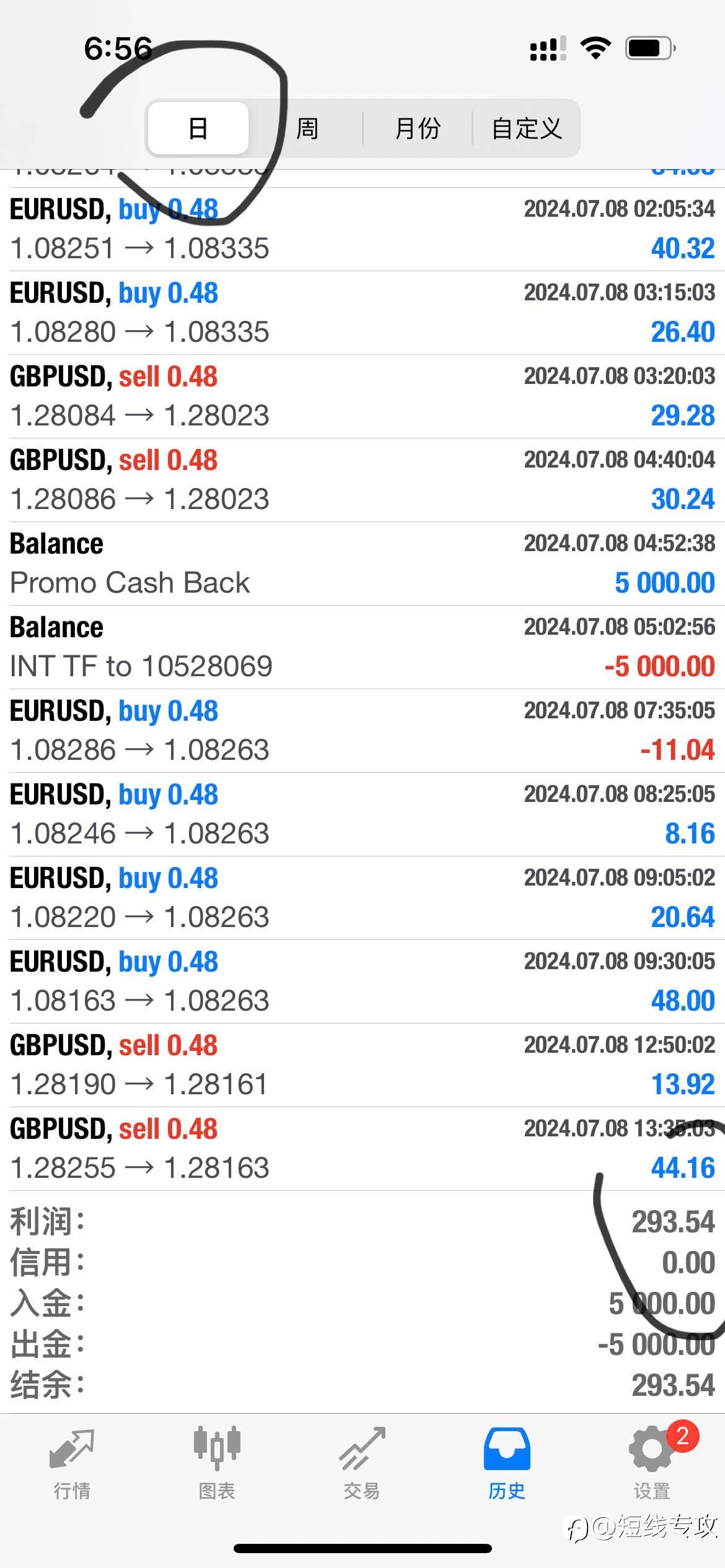
Task: Select the INT TF to 10528069 entry
Action: [362, 647]
